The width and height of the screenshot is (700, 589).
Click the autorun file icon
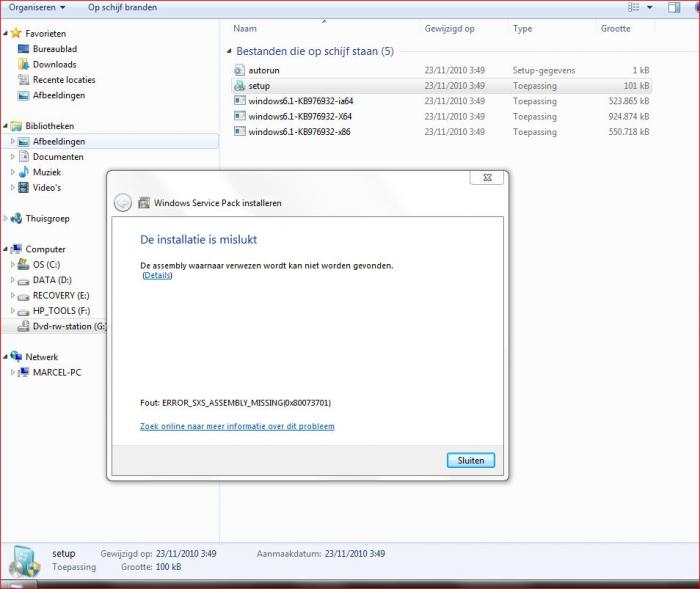[x=240, y=71]
